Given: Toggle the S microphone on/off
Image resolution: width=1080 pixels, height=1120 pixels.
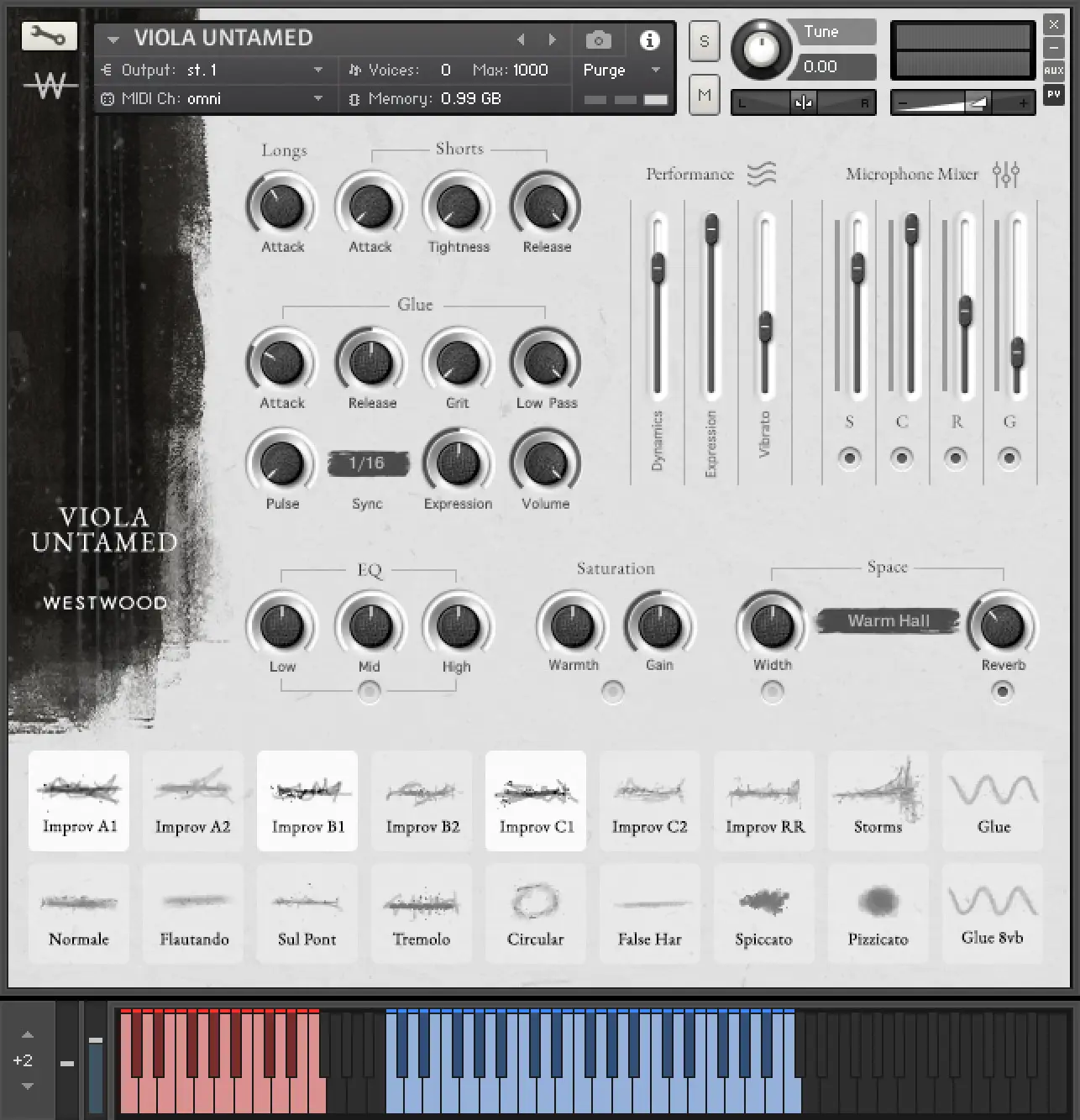Looking at the screenshot, I should pyautogui.click(x=849, y=458).
